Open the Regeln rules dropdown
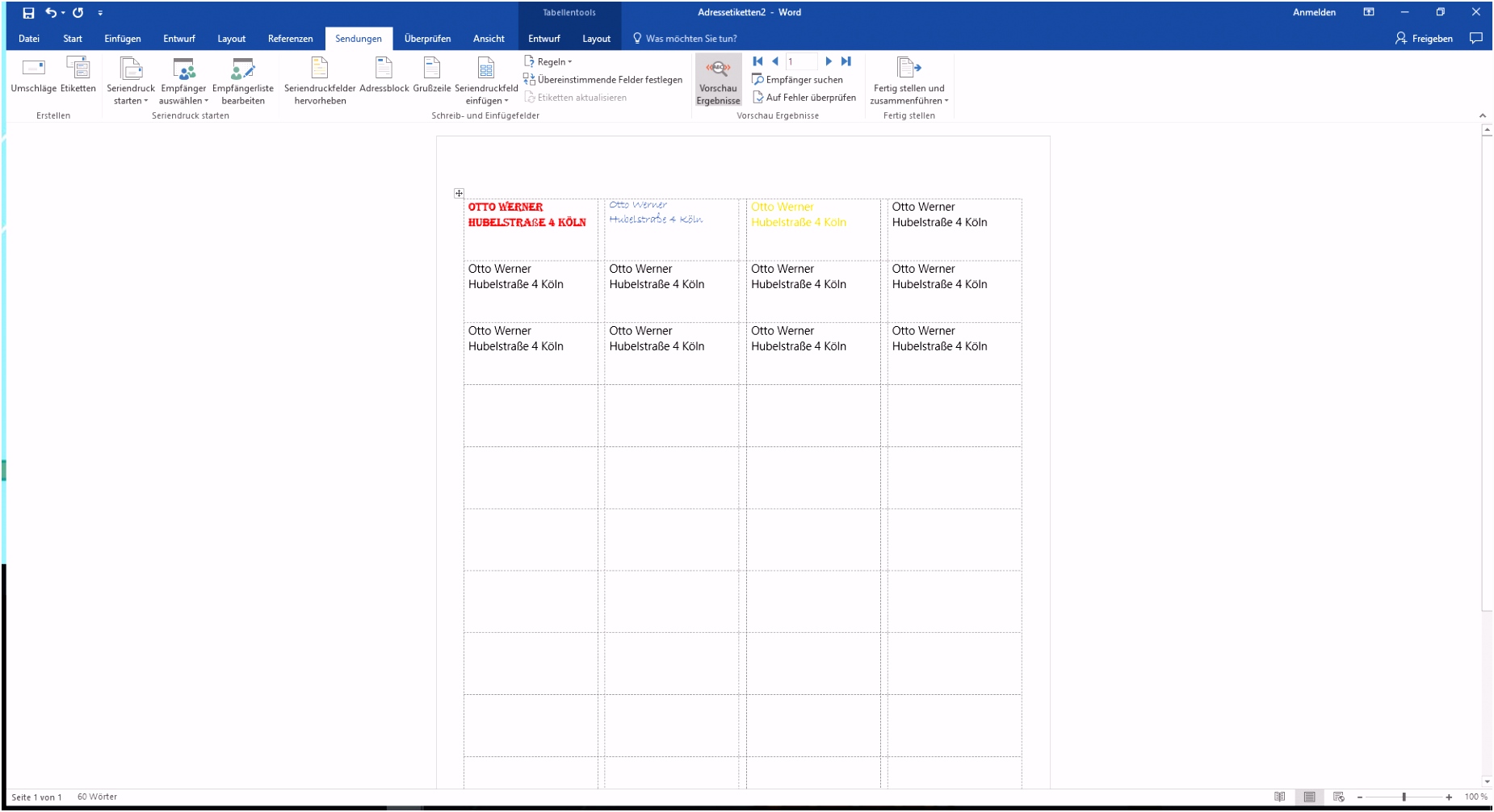Screen dimensions: 1494x812 tap(548, 61)
